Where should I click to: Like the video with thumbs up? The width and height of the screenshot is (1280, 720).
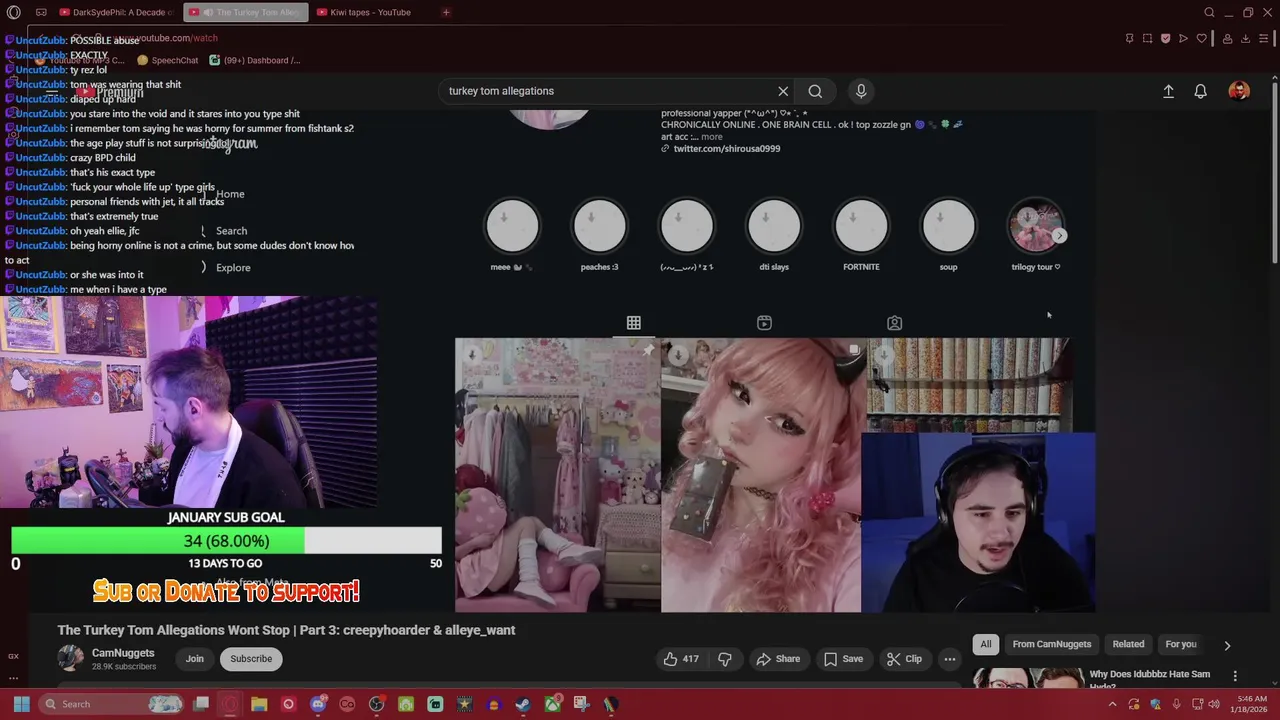point(680,659)
